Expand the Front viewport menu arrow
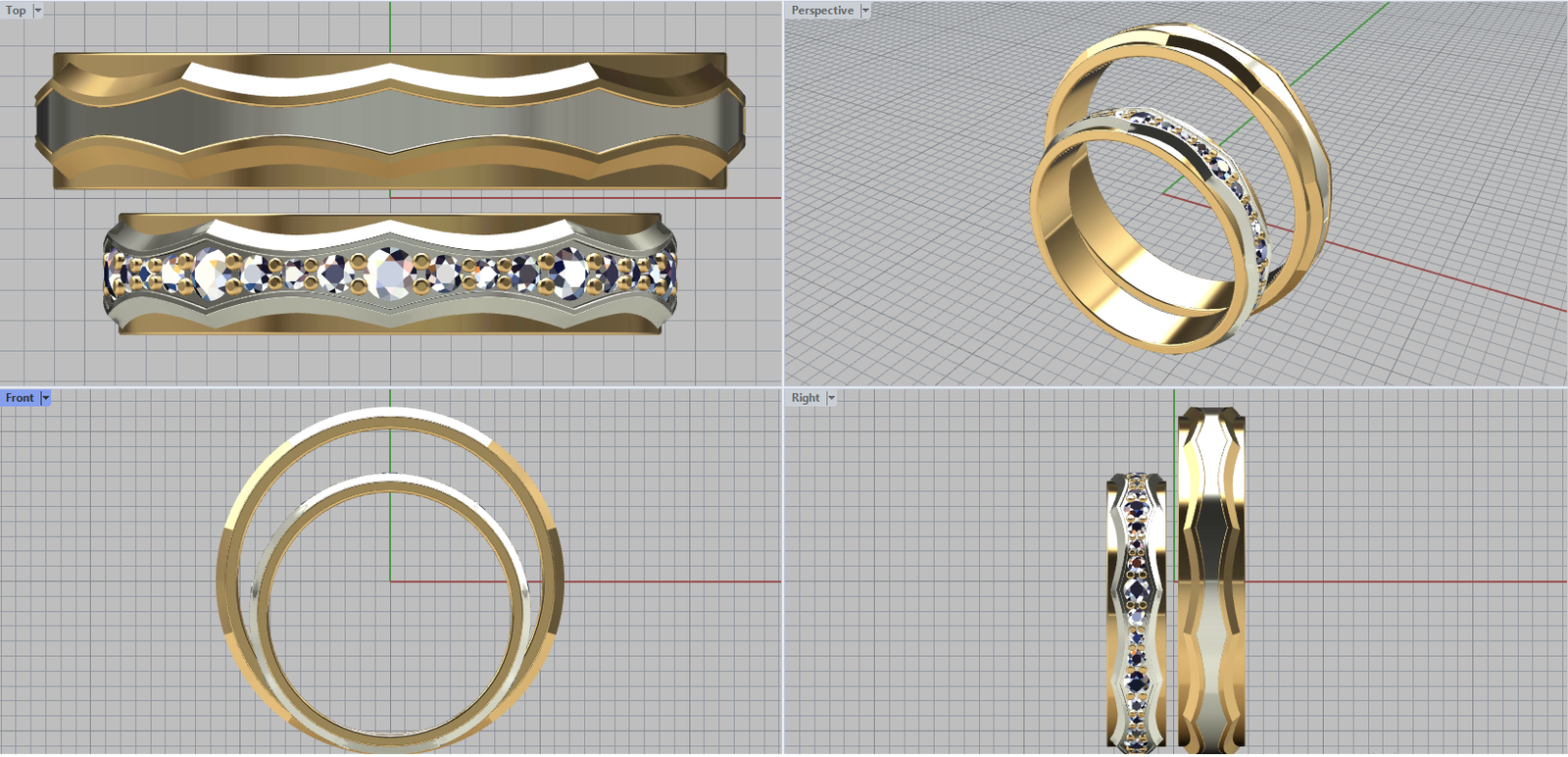This screenshot has height=757, width=1568. (45, 398)
